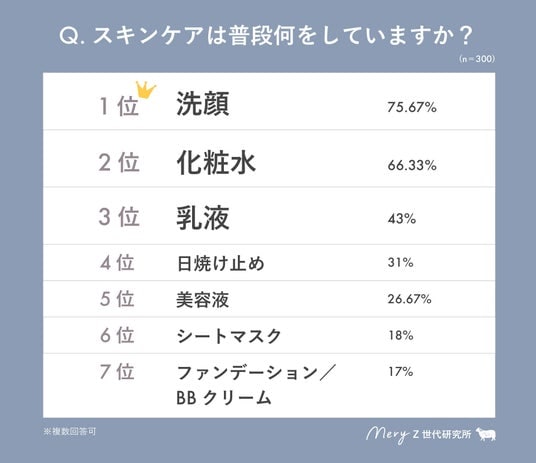Click the 18% value for シートマスク

pos(401,335)
